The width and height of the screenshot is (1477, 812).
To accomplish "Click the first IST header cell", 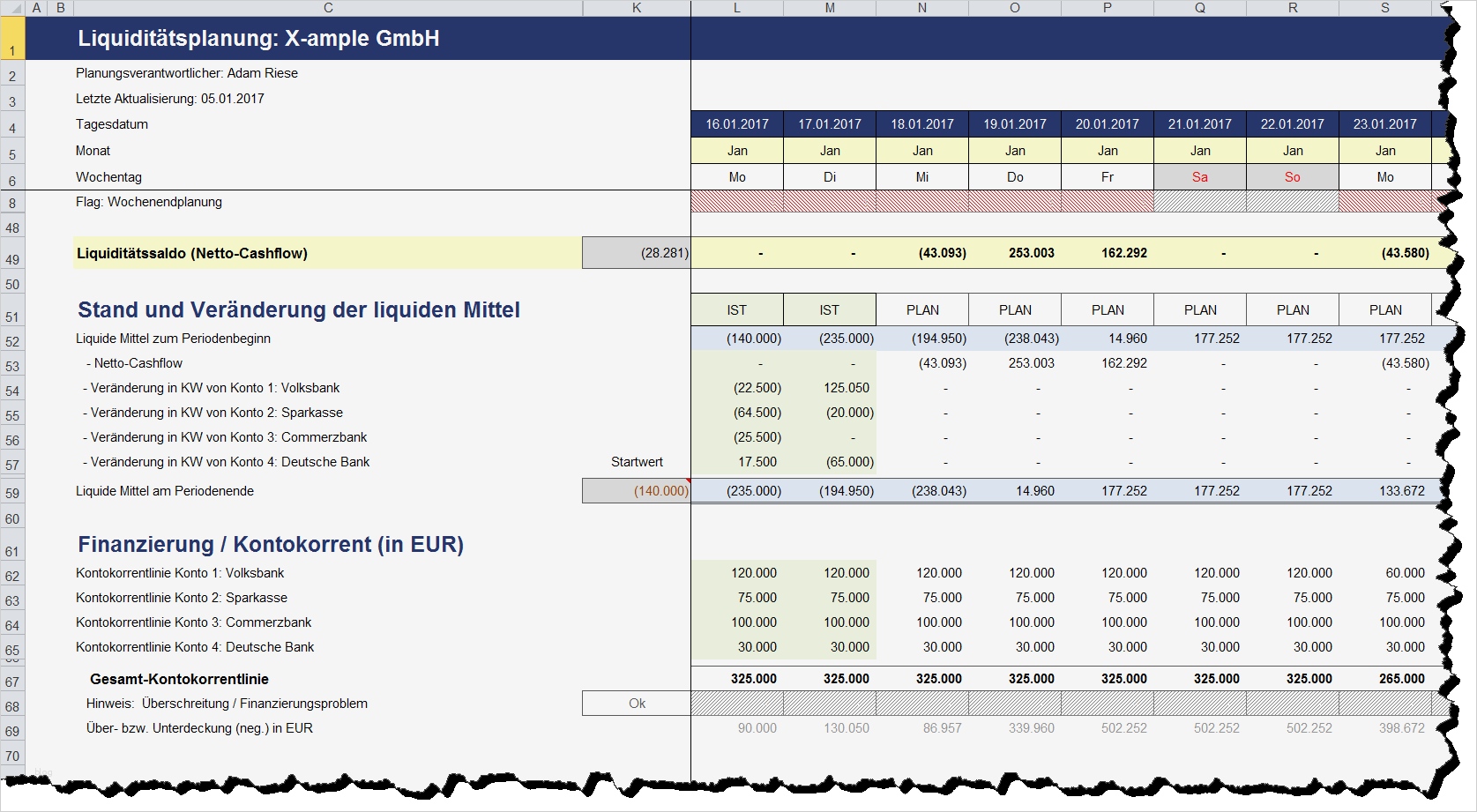I will pyautogui.click(x=737, y=310).
